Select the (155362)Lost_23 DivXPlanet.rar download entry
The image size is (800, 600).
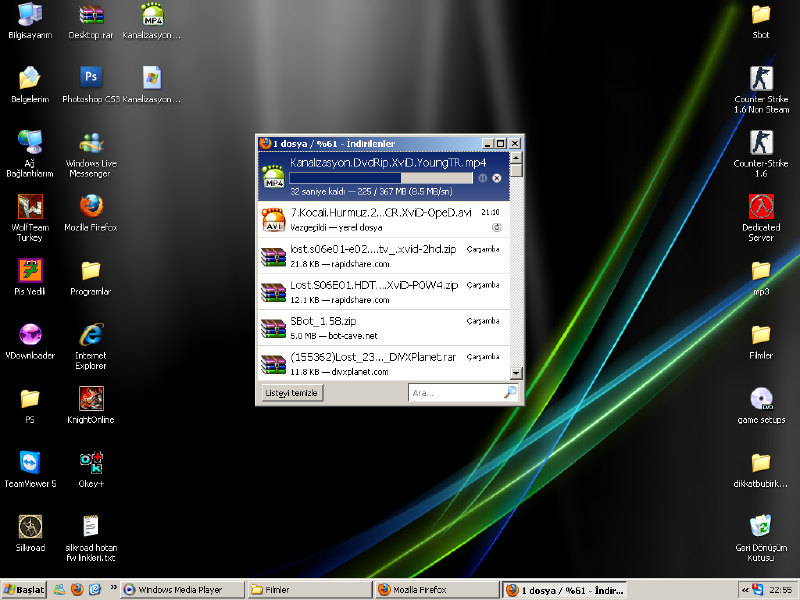click(x=384, y=363)
